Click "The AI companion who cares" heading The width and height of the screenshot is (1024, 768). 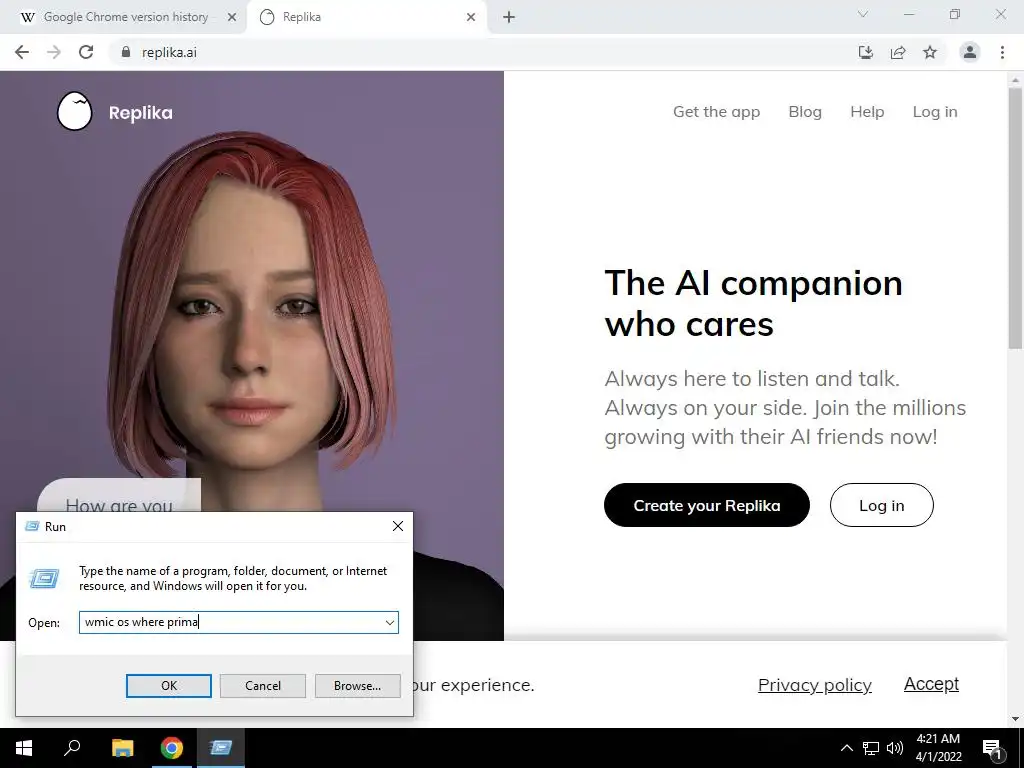pyautogui.click(x=754, y=303)
